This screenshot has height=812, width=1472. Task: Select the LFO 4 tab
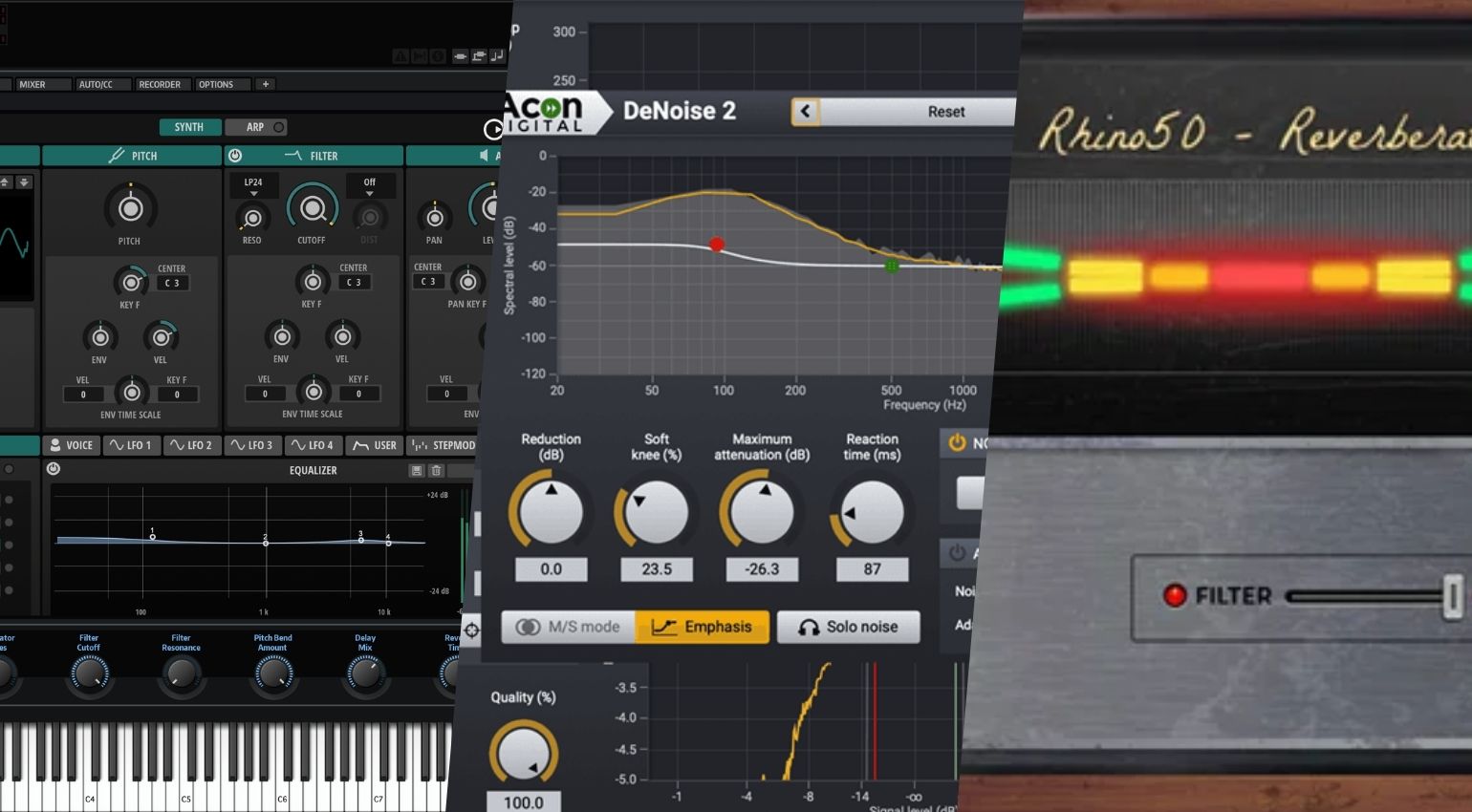313,445
